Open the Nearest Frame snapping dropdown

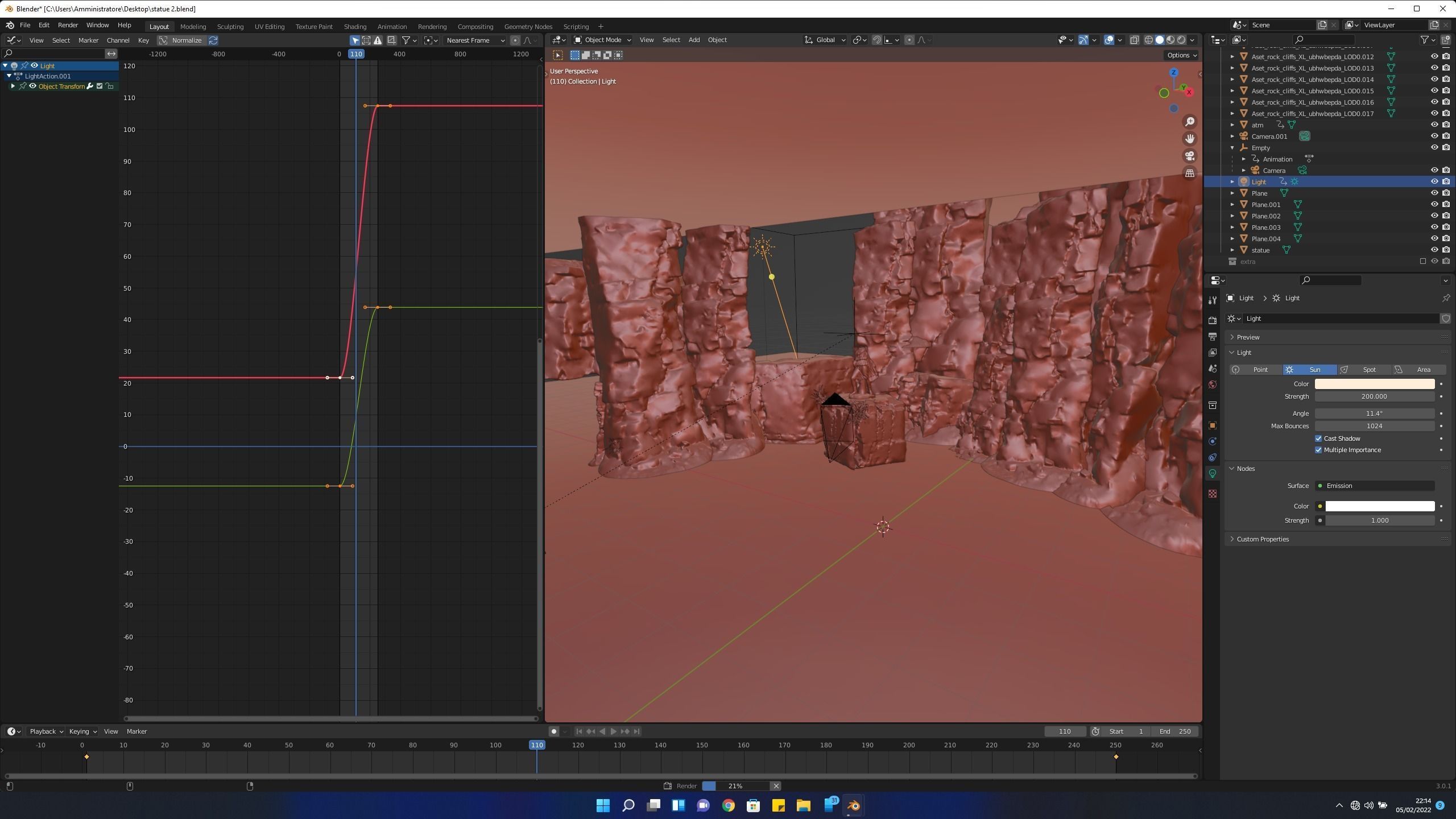pos(475,40)
